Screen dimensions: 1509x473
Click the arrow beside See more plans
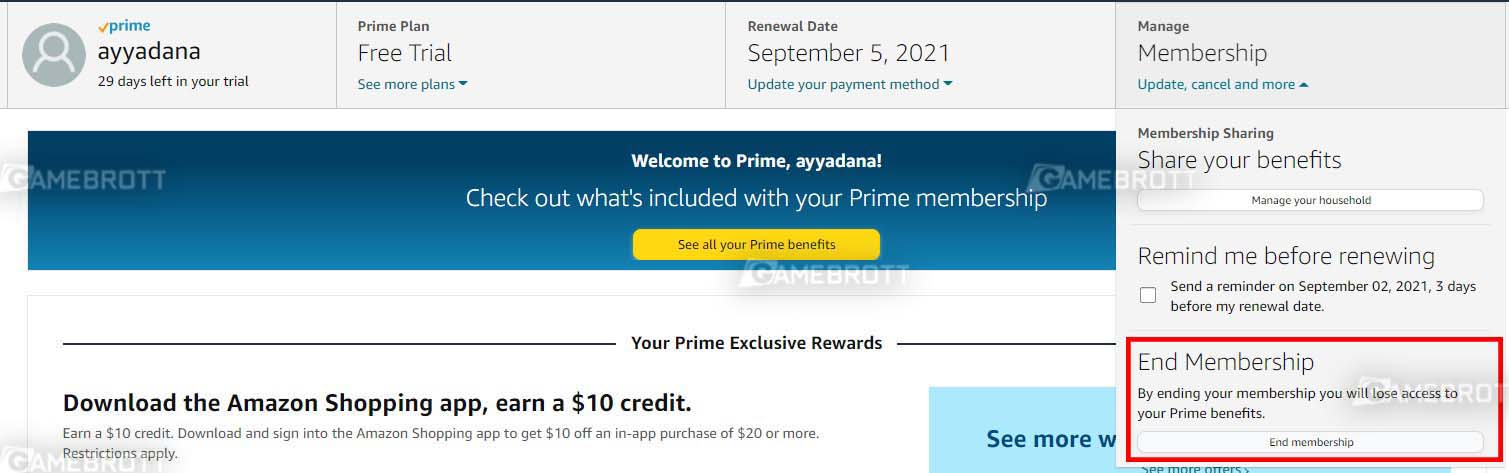tap(463, 84)
